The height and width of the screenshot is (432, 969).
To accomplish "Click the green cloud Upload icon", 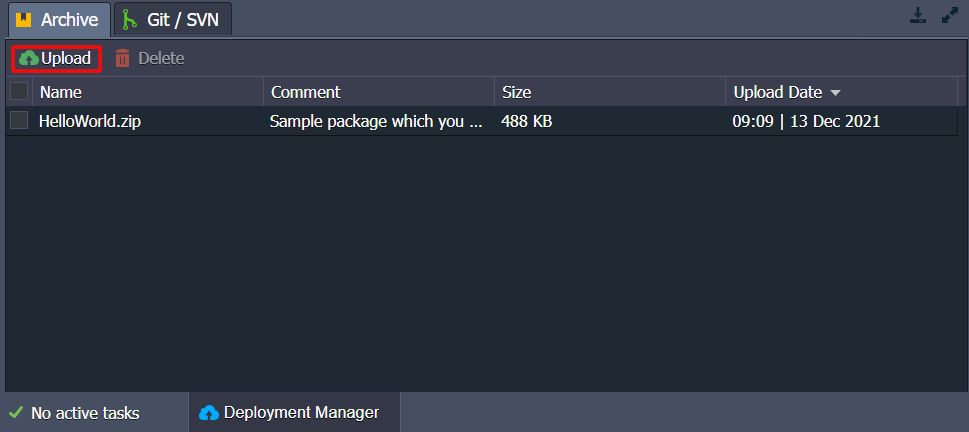I will point(29,59).
